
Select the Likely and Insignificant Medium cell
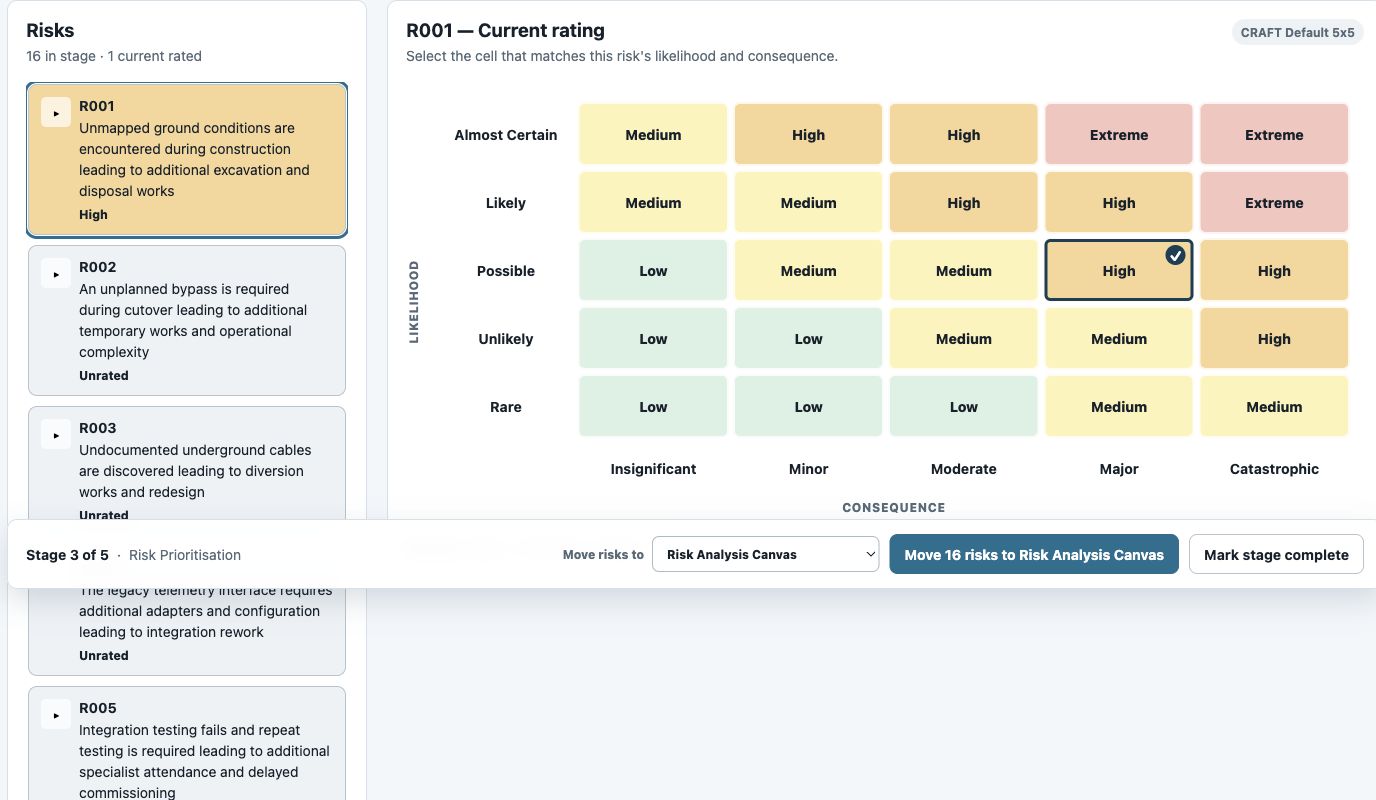(x=653, y=202)
